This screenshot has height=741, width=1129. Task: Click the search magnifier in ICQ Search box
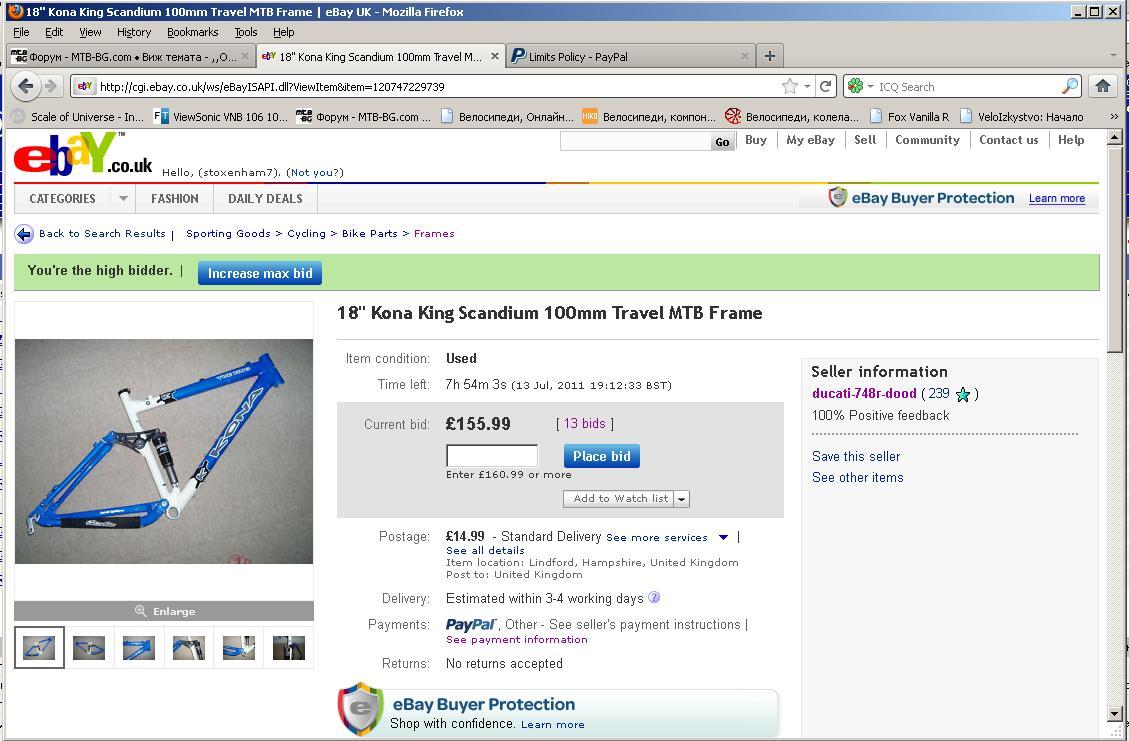point(1070,86)
